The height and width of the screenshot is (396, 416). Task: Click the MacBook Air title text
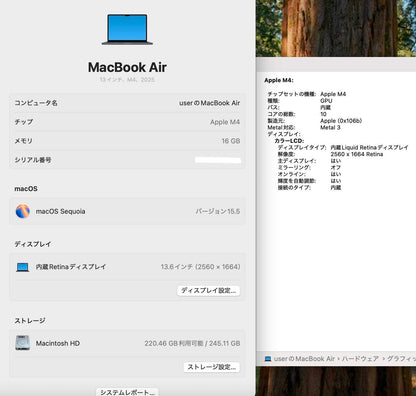[x=127, y=67]
